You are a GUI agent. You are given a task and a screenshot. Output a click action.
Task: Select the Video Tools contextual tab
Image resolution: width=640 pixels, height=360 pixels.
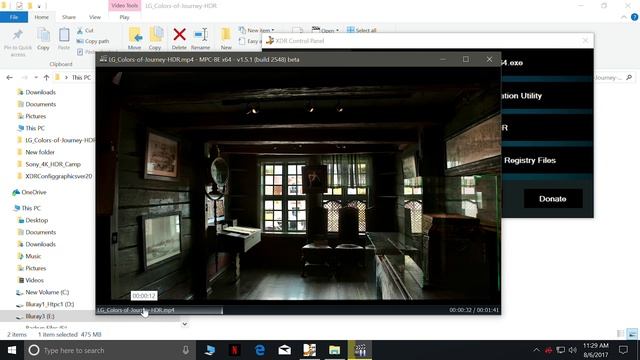[124, 6]
